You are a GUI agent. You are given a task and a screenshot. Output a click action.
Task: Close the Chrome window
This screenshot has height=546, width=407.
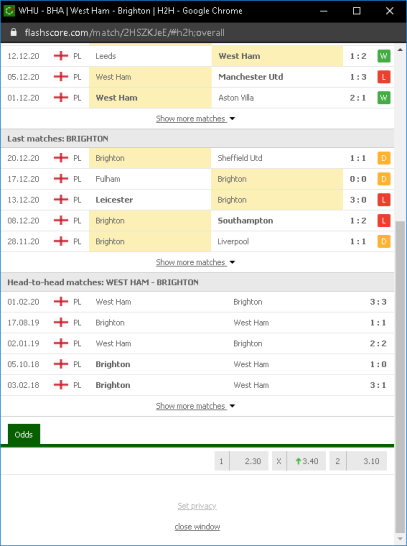click(390, 11)
